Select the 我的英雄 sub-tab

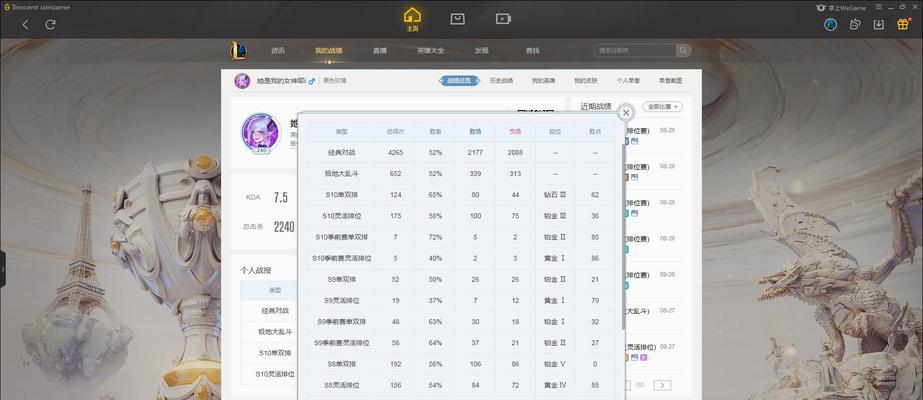543,81
